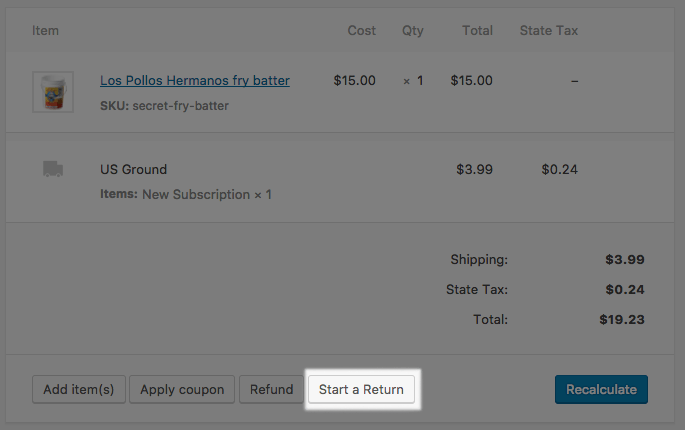685x430 pixels.
Task: Select the US Ground shipping row label
Action: (x=134, y=169)
